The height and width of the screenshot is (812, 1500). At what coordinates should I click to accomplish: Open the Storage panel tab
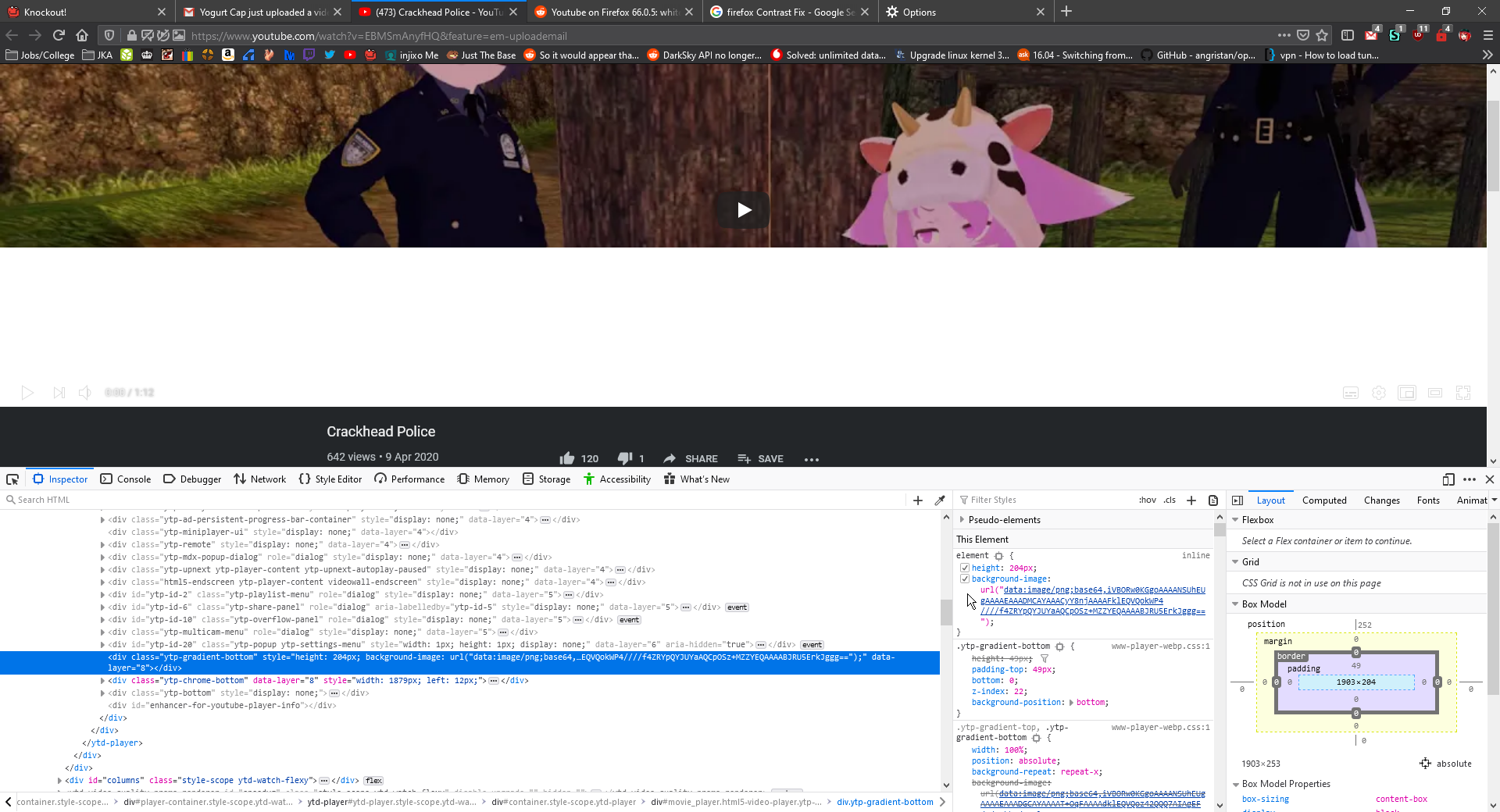[x=546, y=479]
